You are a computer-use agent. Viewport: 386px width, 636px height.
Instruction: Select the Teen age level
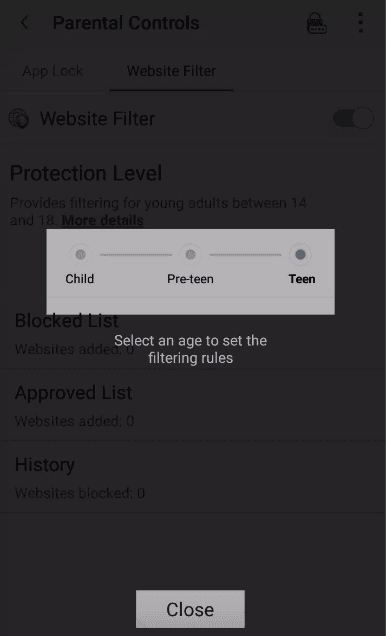pos(300,255)
